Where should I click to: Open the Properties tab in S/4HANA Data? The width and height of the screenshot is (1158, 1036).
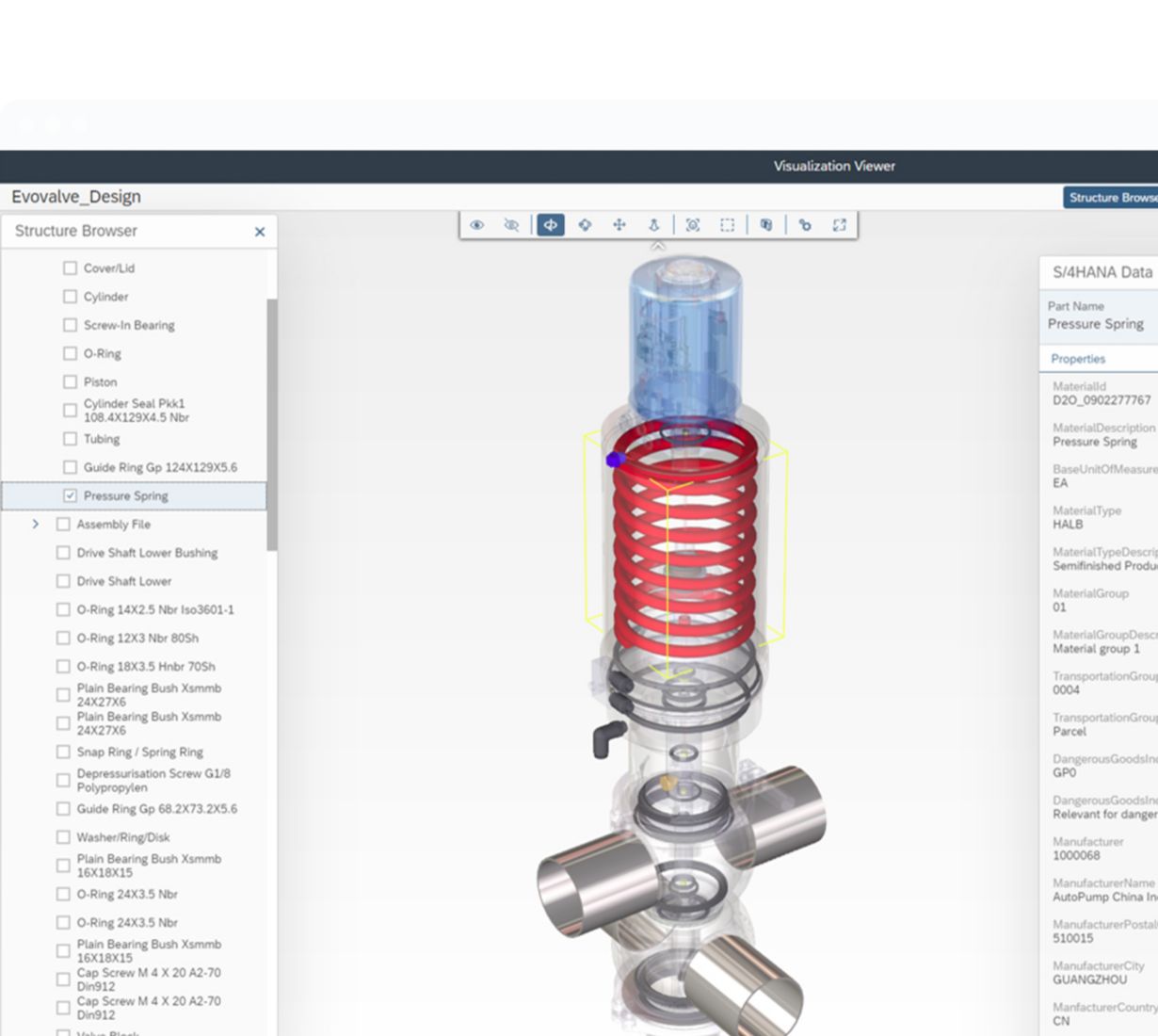(1078, 359)
